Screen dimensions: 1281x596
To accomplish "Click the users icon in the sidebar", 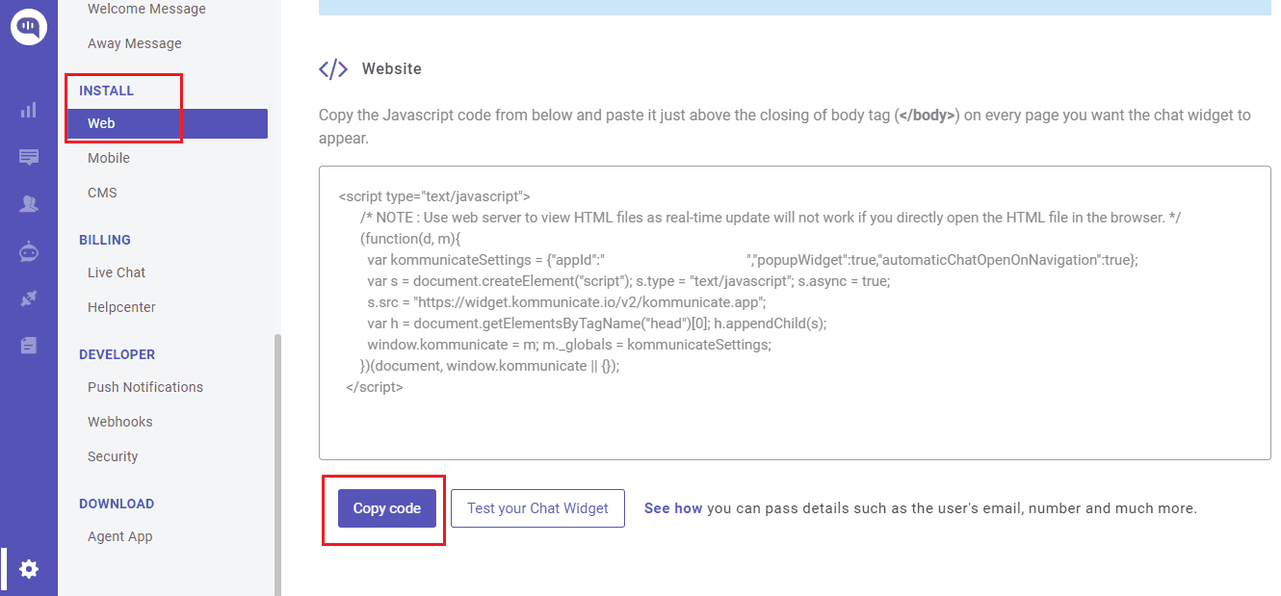I will click(28, 203).
